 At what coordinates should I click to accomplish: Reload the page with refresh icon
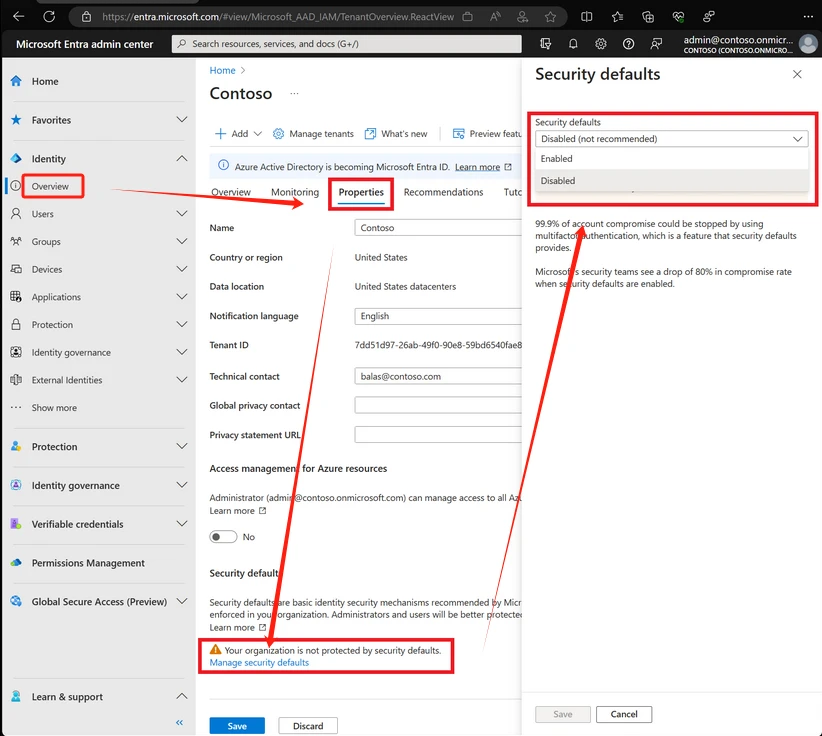(49, 16)
